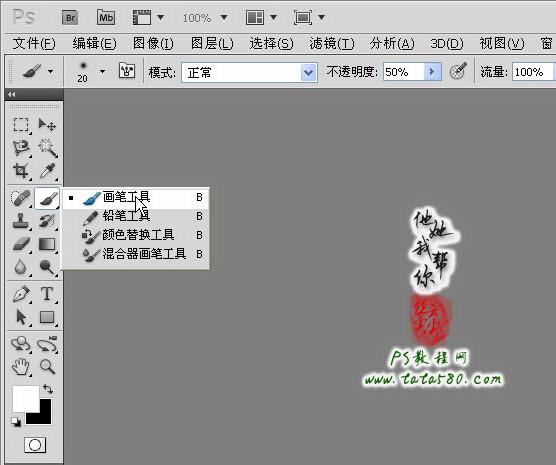Click the white foreground color swatch
Screen dimensions: 556x465
[25, 398]
